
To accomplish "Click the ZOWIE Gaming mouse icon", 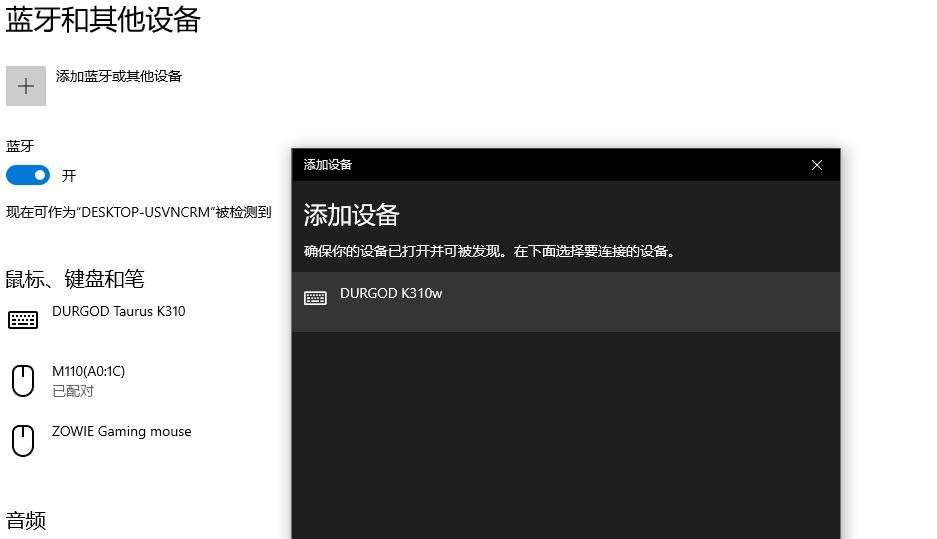I will [23, 440].
